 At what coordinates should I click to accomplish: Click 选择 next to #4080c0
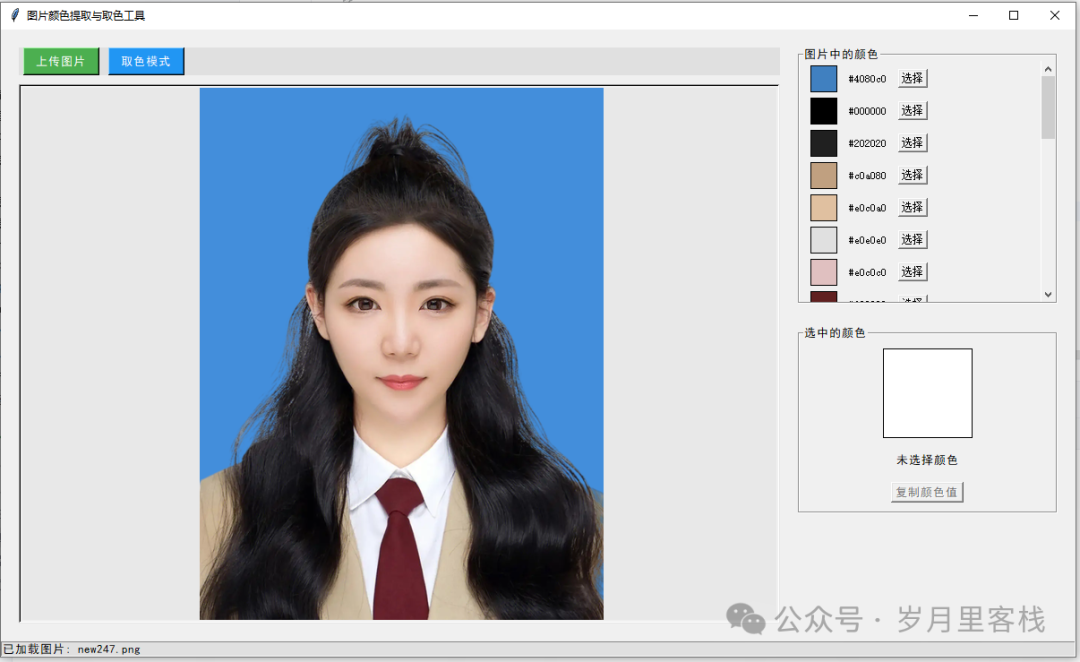(913, 79)
